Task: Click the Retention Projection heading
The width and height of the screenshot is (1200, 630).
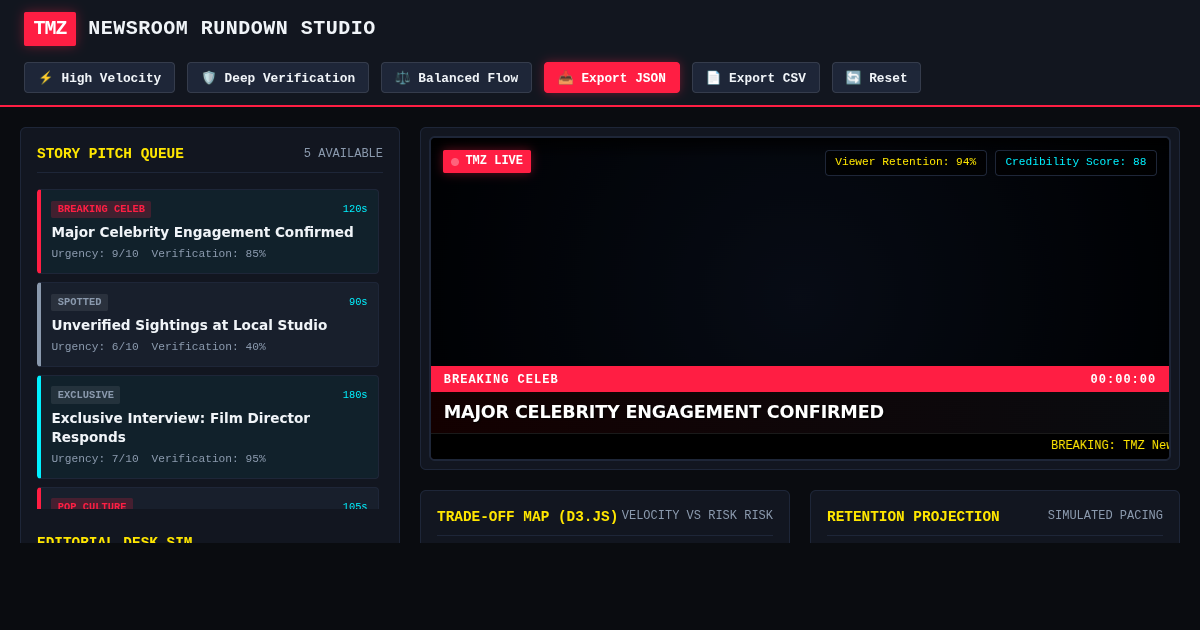Action: [x=913, y=517]
